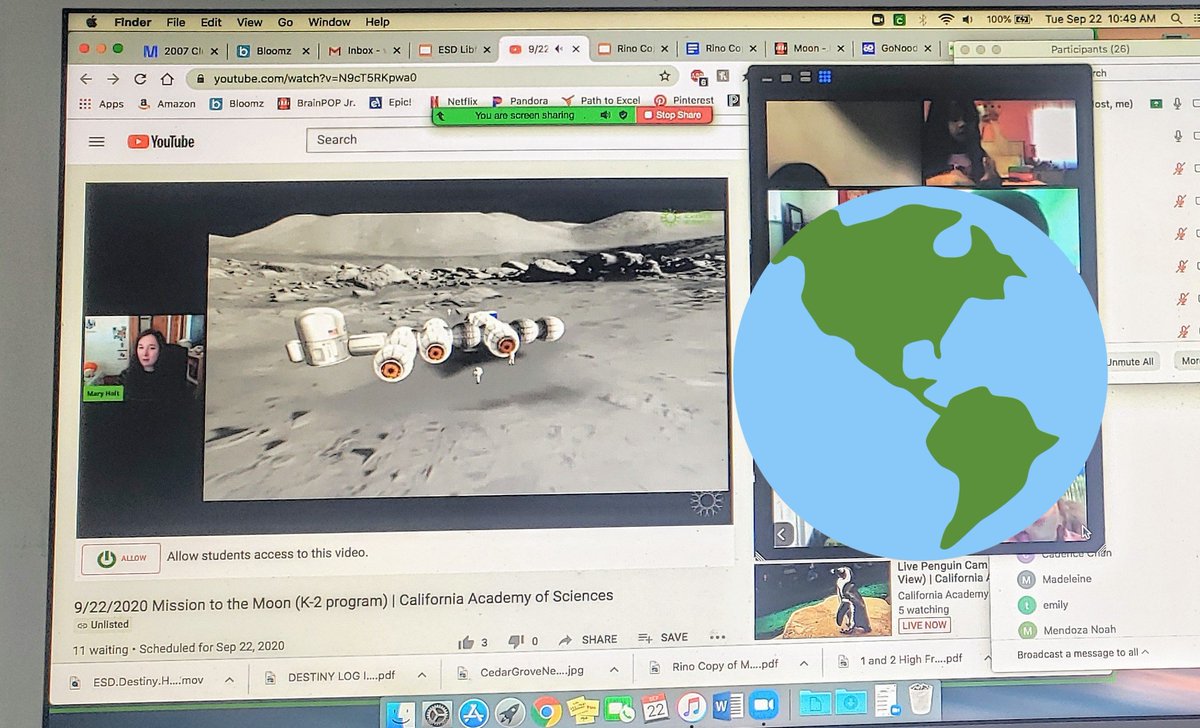Viewport: 1200px width, 728px height.
Task: Open the 1 and 2 High Fr....pdf download
Action: (x=900, y=660)
